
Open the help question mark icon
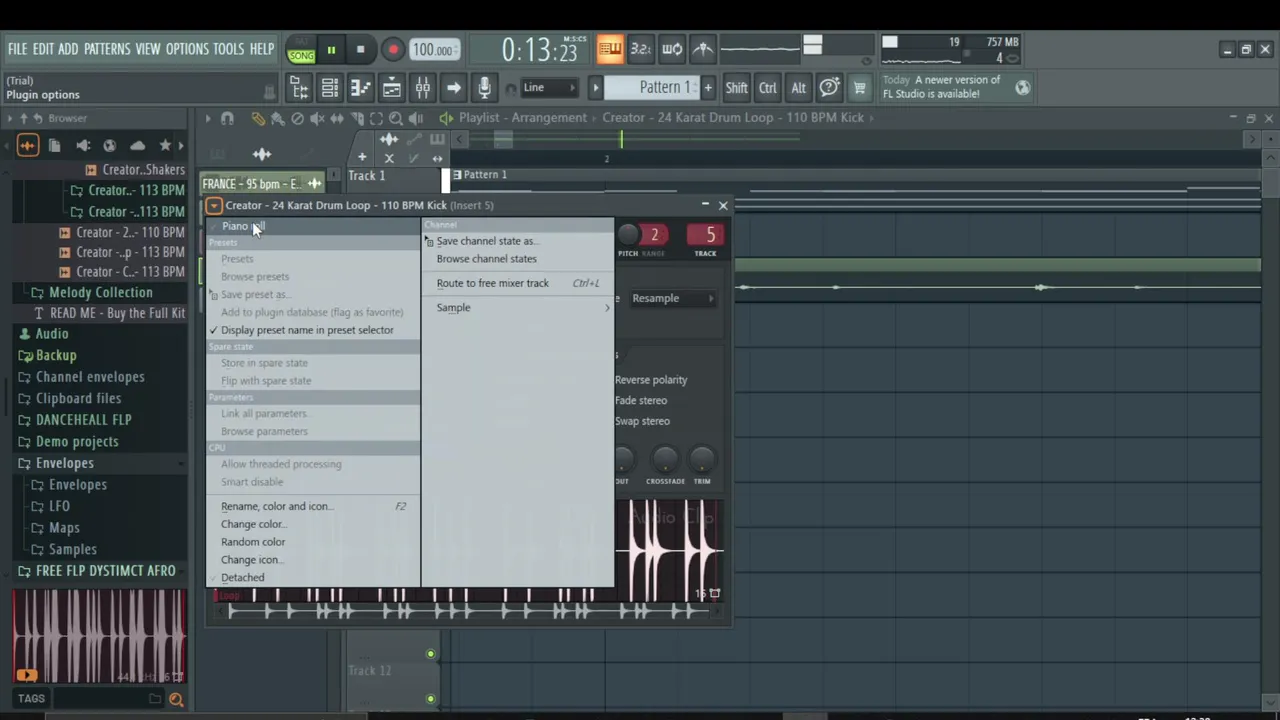829,88
